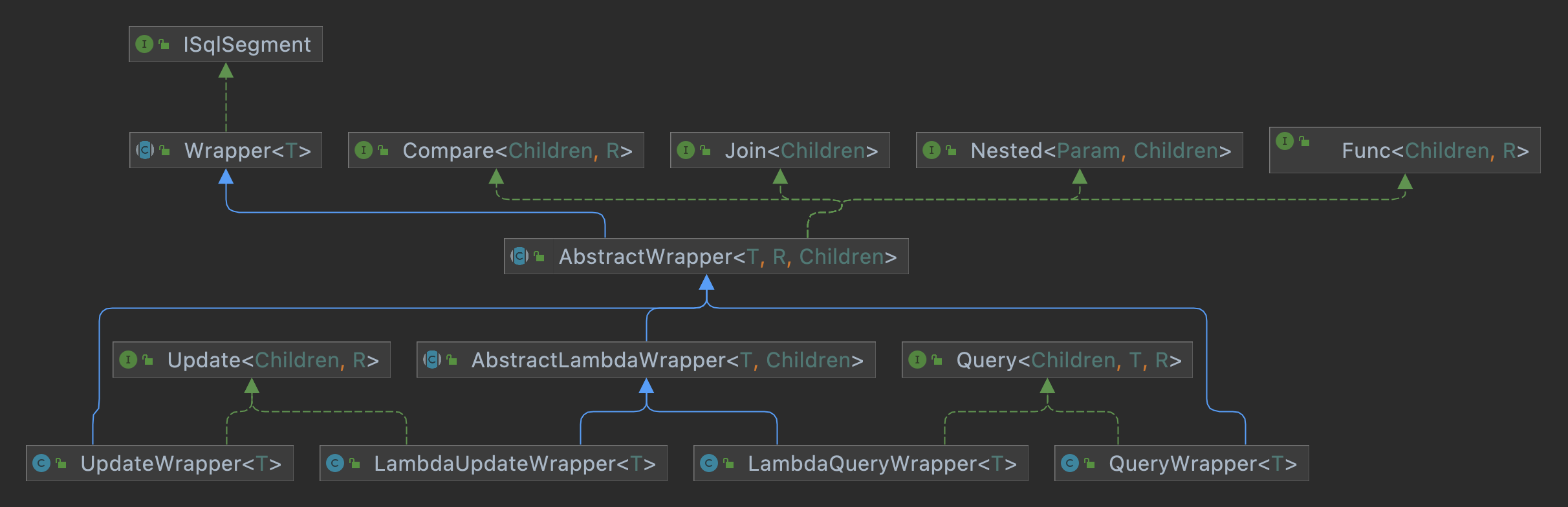Click the interface icon on the Nested node

pos(931,150)
